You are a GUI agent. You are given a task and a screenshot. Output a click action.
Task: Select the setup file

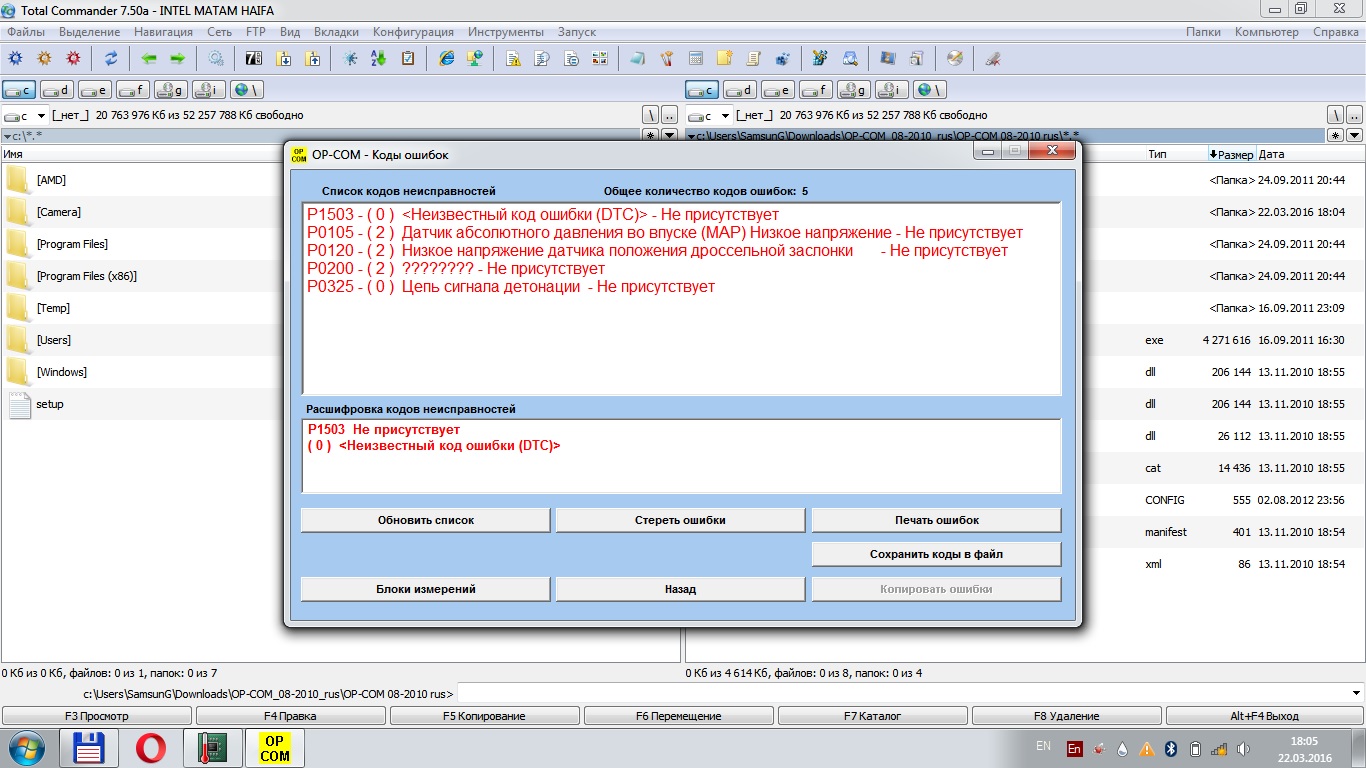[x=49, y=404]
